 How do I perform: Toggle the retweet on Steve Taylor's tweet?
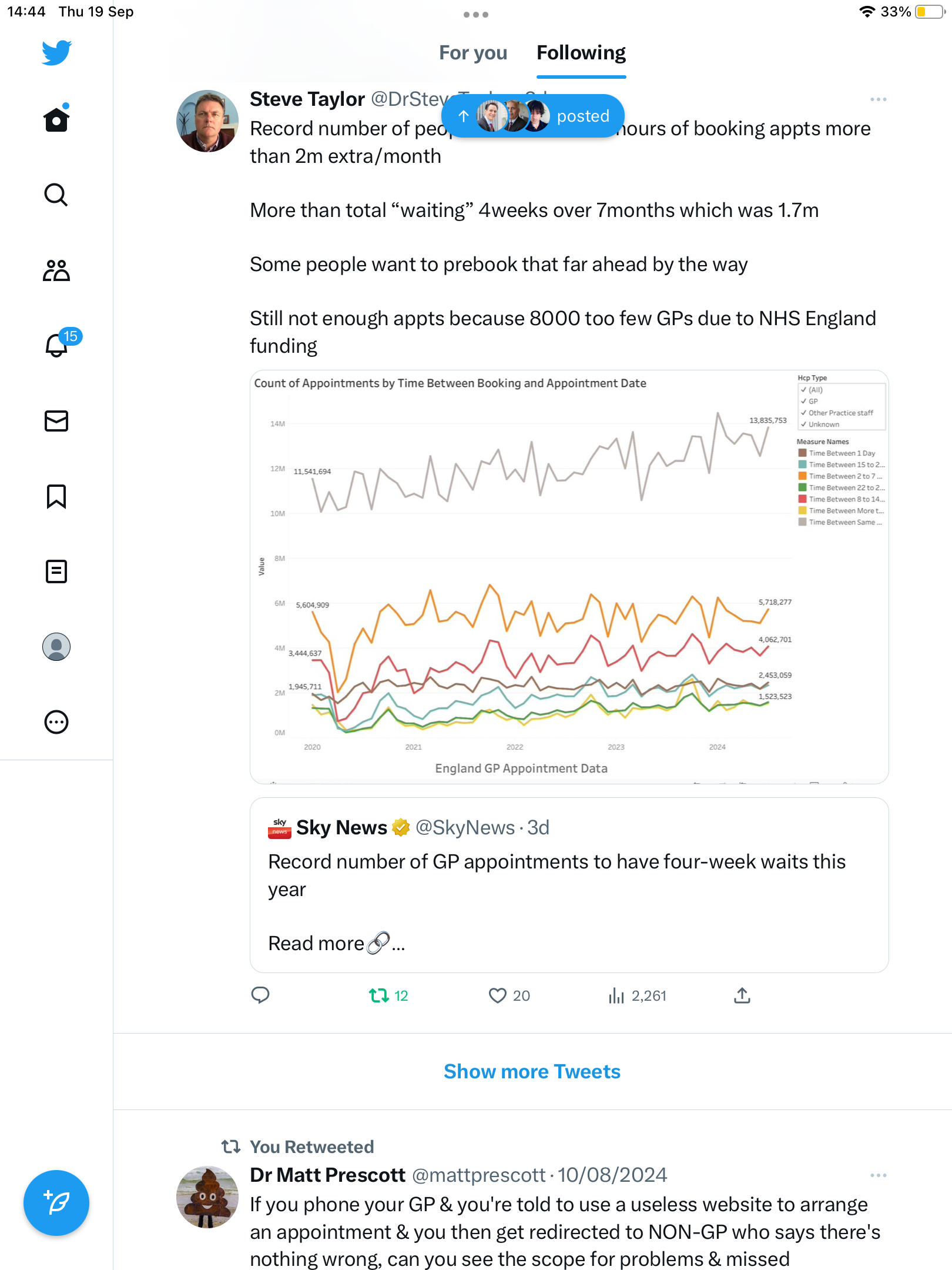pyautogui.click(x=380, y=995)
